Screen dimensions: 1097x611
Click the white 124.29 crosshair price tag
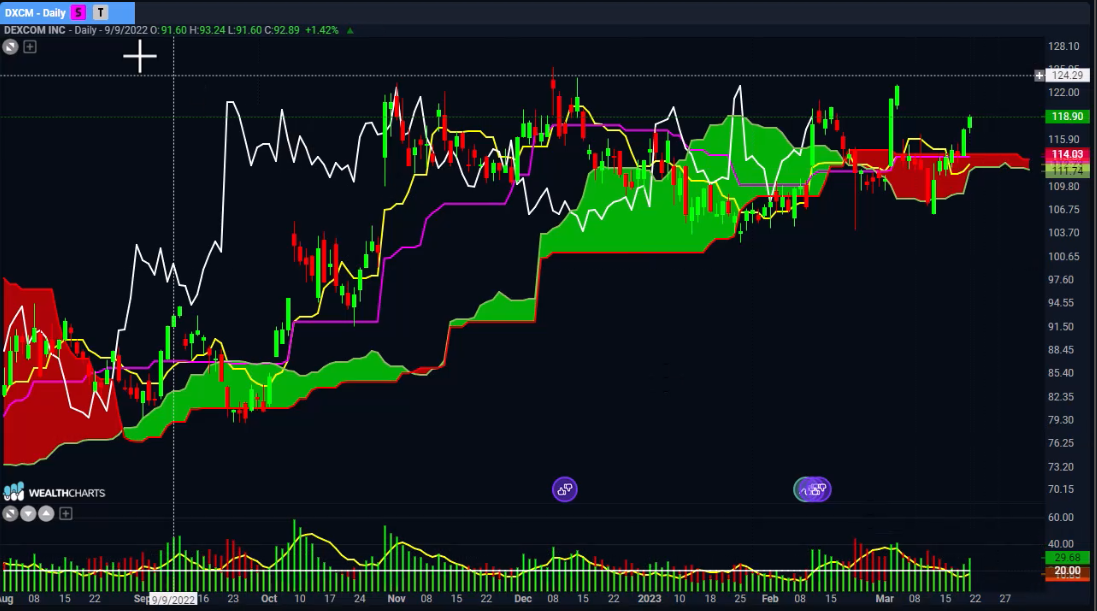[1067, 75]
